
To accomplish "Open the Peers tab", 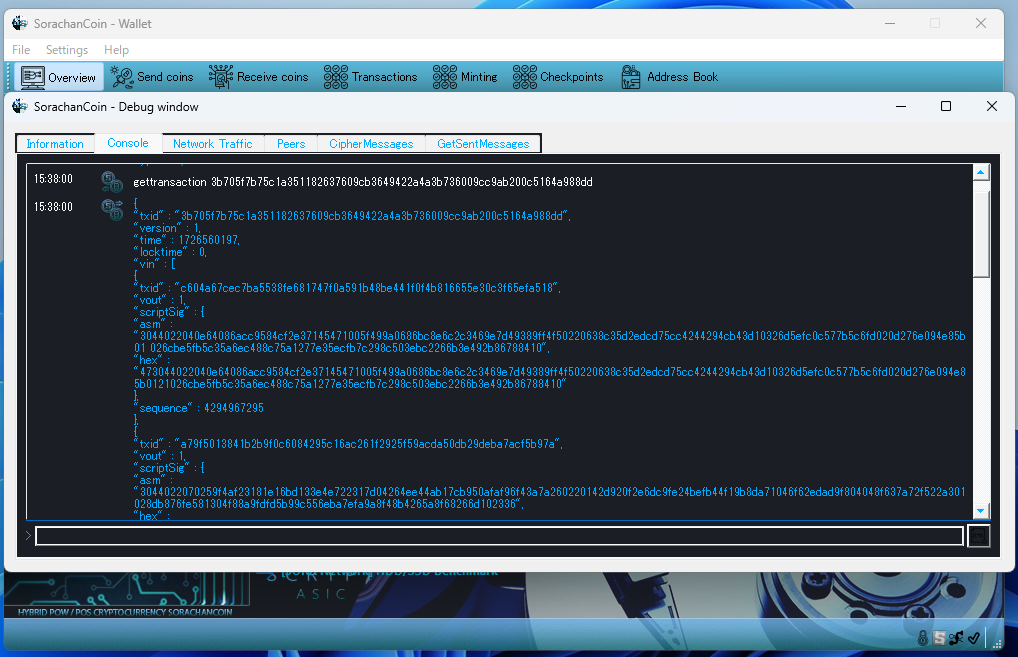I will (x=291, y=144).
